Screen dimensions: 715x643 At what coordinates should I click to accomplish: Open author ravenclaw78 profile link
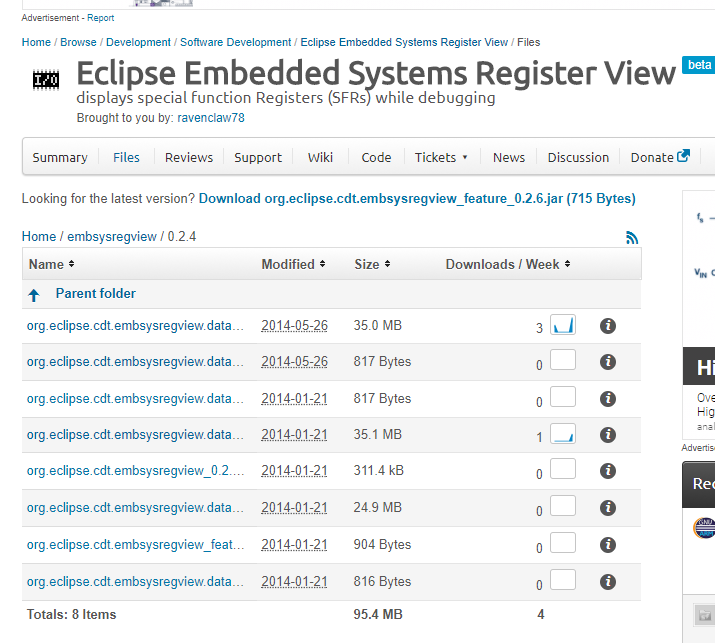point(210,118)
